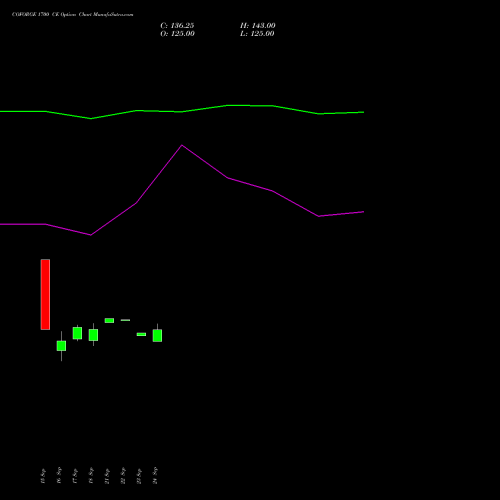This screenshot has width=500, height=500.
Task: Click the peak of the purple indicator line
Action: [x=182, y=145]
